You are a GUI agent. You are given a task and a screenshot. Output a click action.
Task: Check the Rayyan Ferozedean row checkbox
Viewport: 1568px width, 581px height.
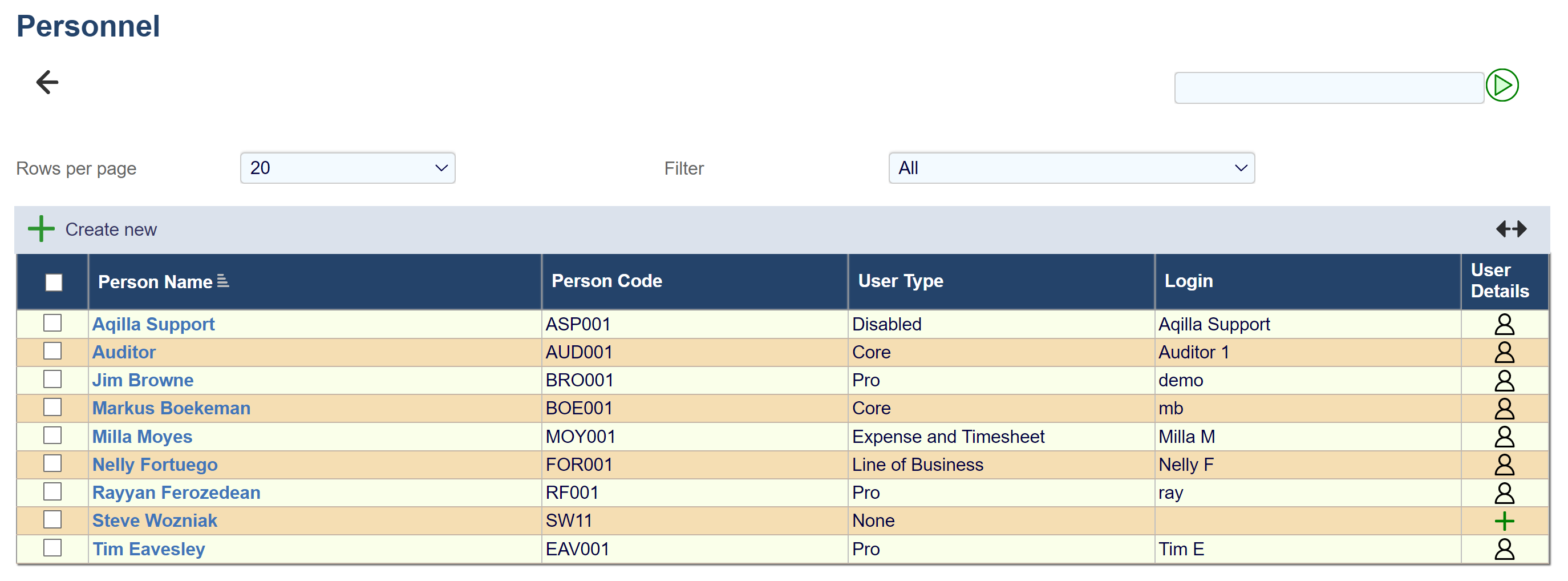[x=53, y=491]
